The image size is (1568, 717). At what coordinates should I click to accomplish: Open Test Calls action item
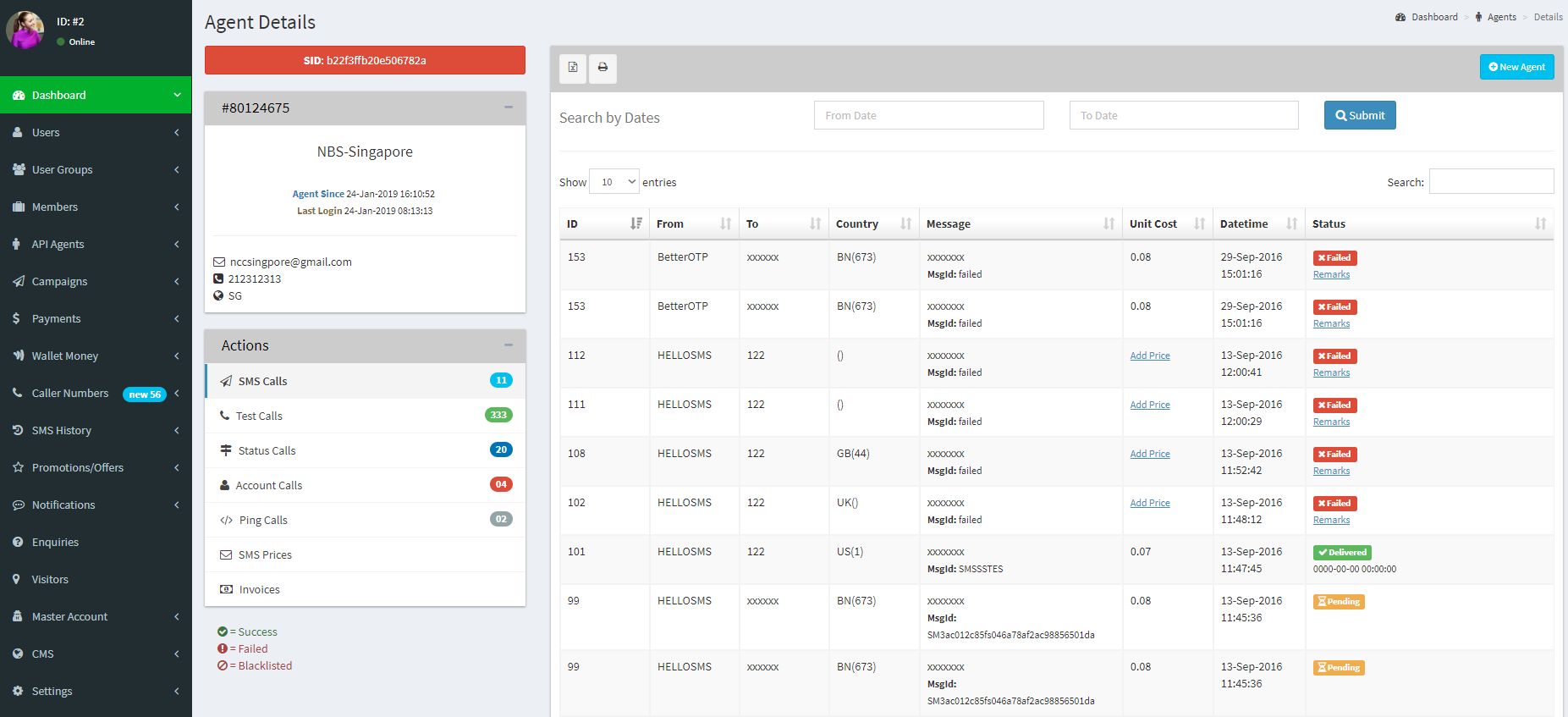365,416
